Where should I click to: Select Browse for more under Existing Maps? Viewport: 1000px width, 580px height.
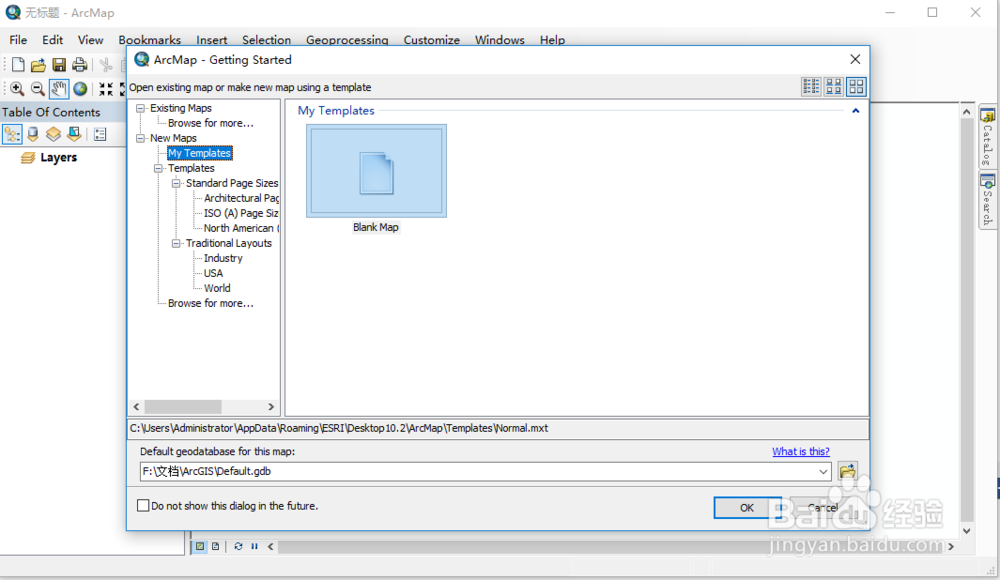[210, 123]
